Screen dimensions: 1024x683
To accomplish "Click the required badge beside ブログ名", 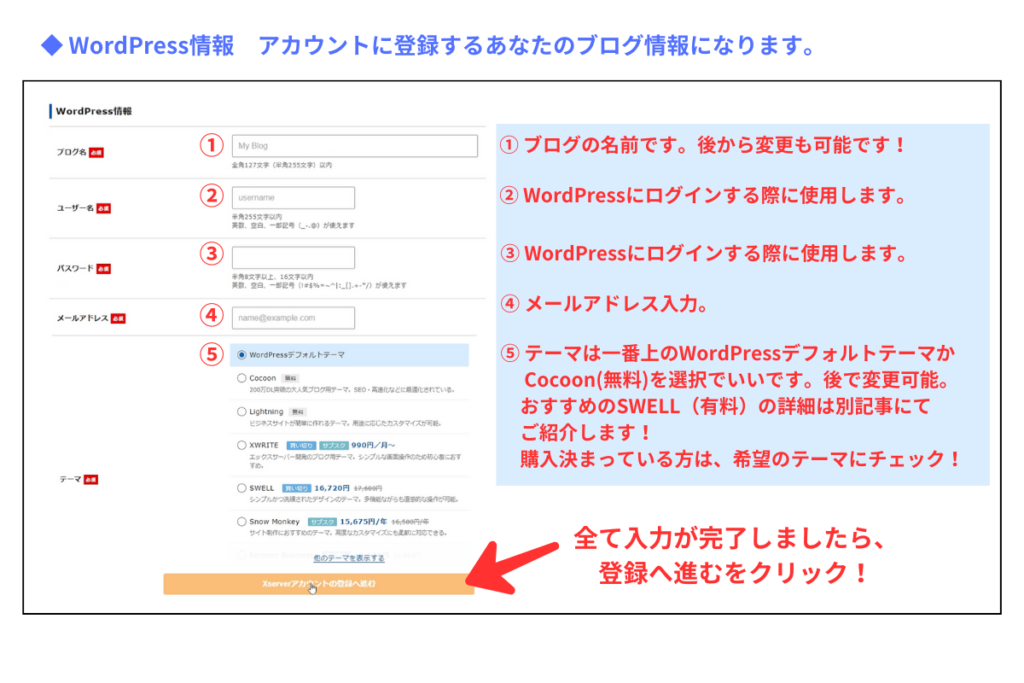I will [x=96, y=152].
